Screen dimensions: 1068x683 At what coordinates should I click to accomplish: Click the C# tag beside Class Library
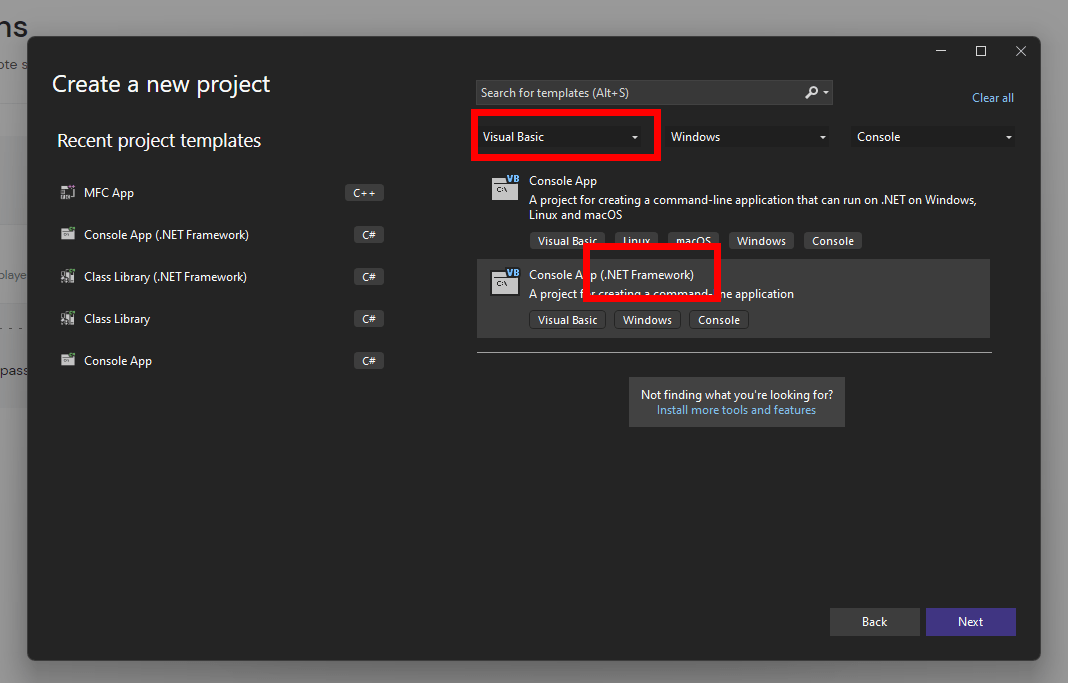[x=368, y=319]
